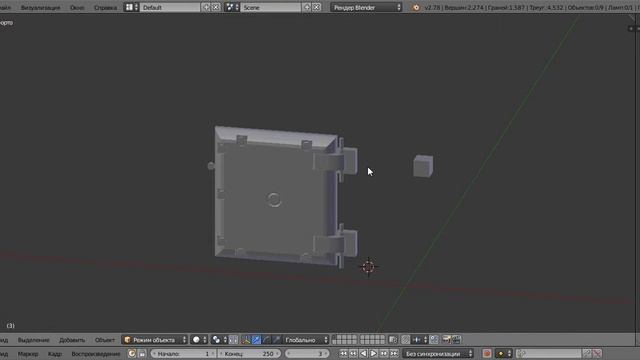Open the Воспроизведение (Playback) menu
The image size is (640, 360).
96,354
